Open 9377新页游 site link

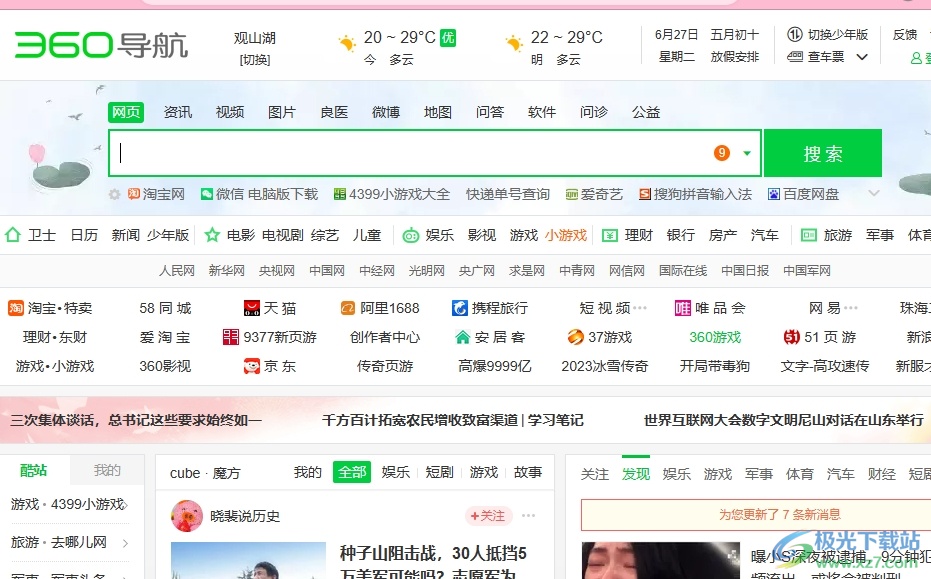click(x=270, y=337)
